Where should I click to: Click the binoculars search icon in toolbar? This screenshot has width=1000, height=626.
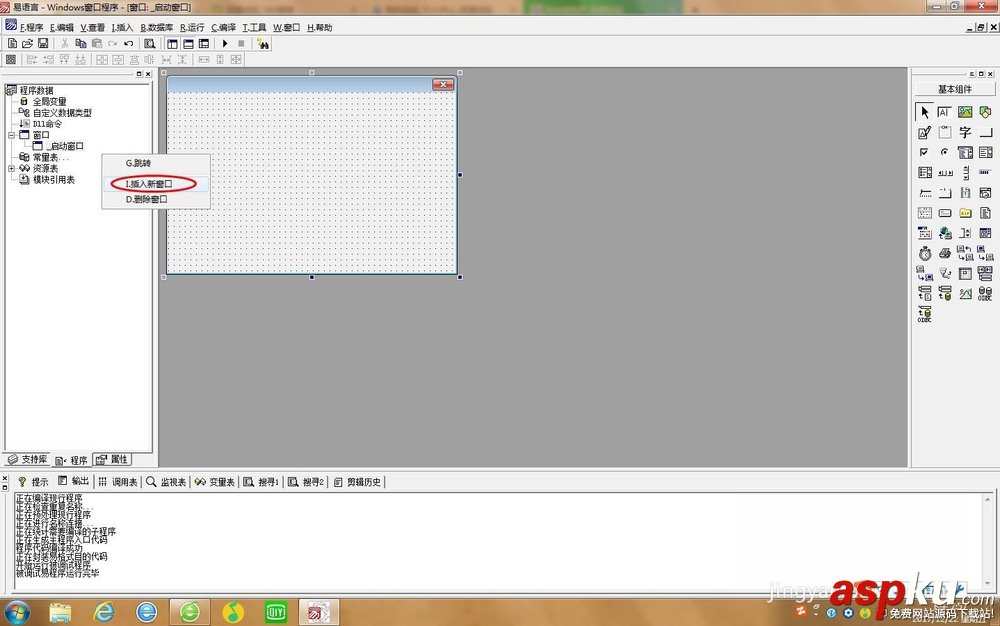[263, 43]
